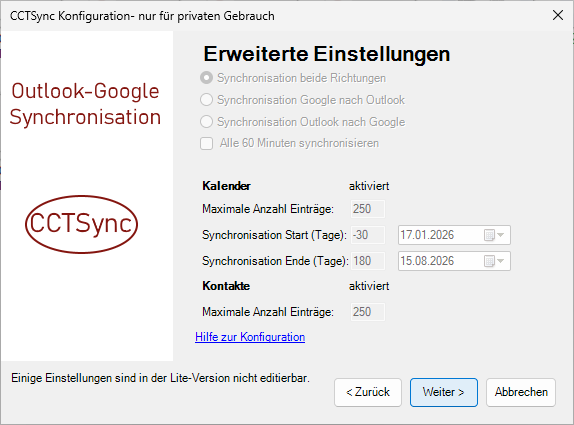Cancel setup with Abbrechen button
The height and width of the screenshot is (425, 574).
[521, 392]
